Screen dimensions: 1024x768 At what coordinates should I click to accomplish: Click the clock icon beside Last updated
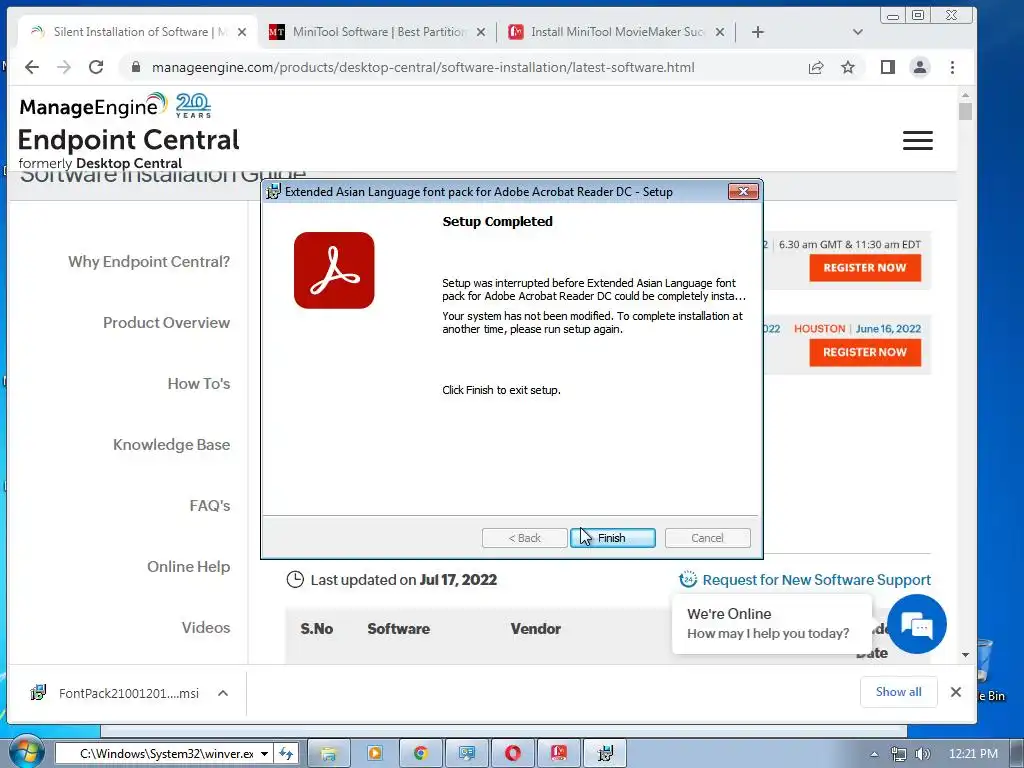pos(295,579)
